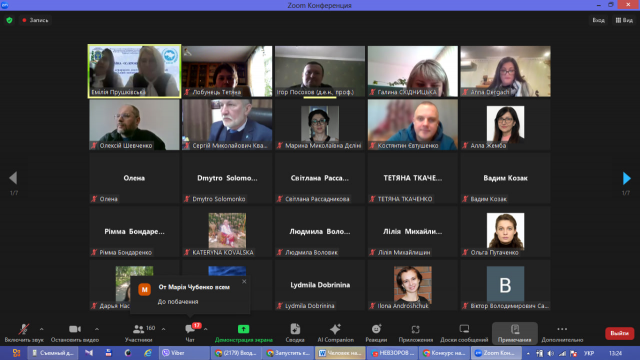Click the red Выйти leave button
The height and width of the screenshot is (360, 640).
click(x=619, y=333)
